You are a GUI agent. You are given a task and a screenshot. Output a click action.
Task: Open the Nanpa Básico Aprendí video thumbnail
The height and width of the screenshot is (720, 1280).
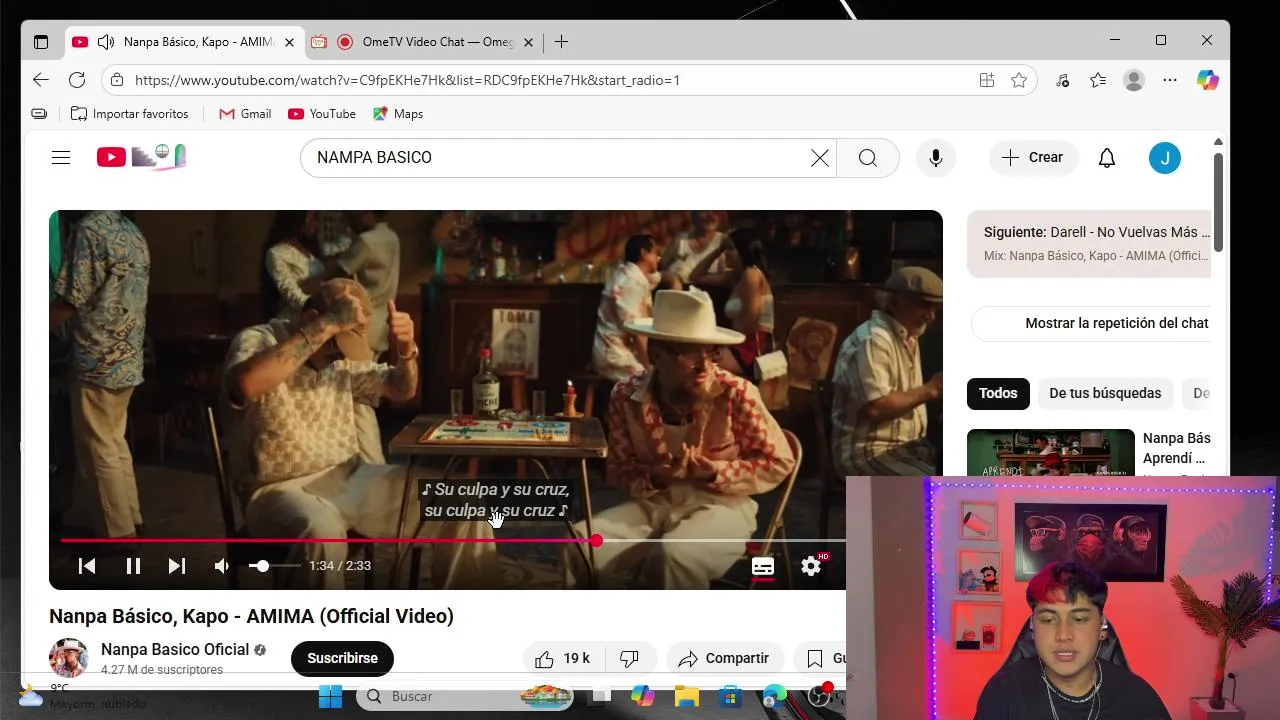1051,453
